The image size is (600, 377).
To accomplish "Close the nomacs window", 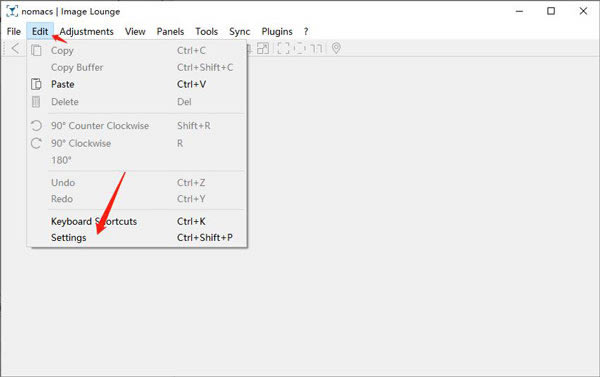I will 583,11.
